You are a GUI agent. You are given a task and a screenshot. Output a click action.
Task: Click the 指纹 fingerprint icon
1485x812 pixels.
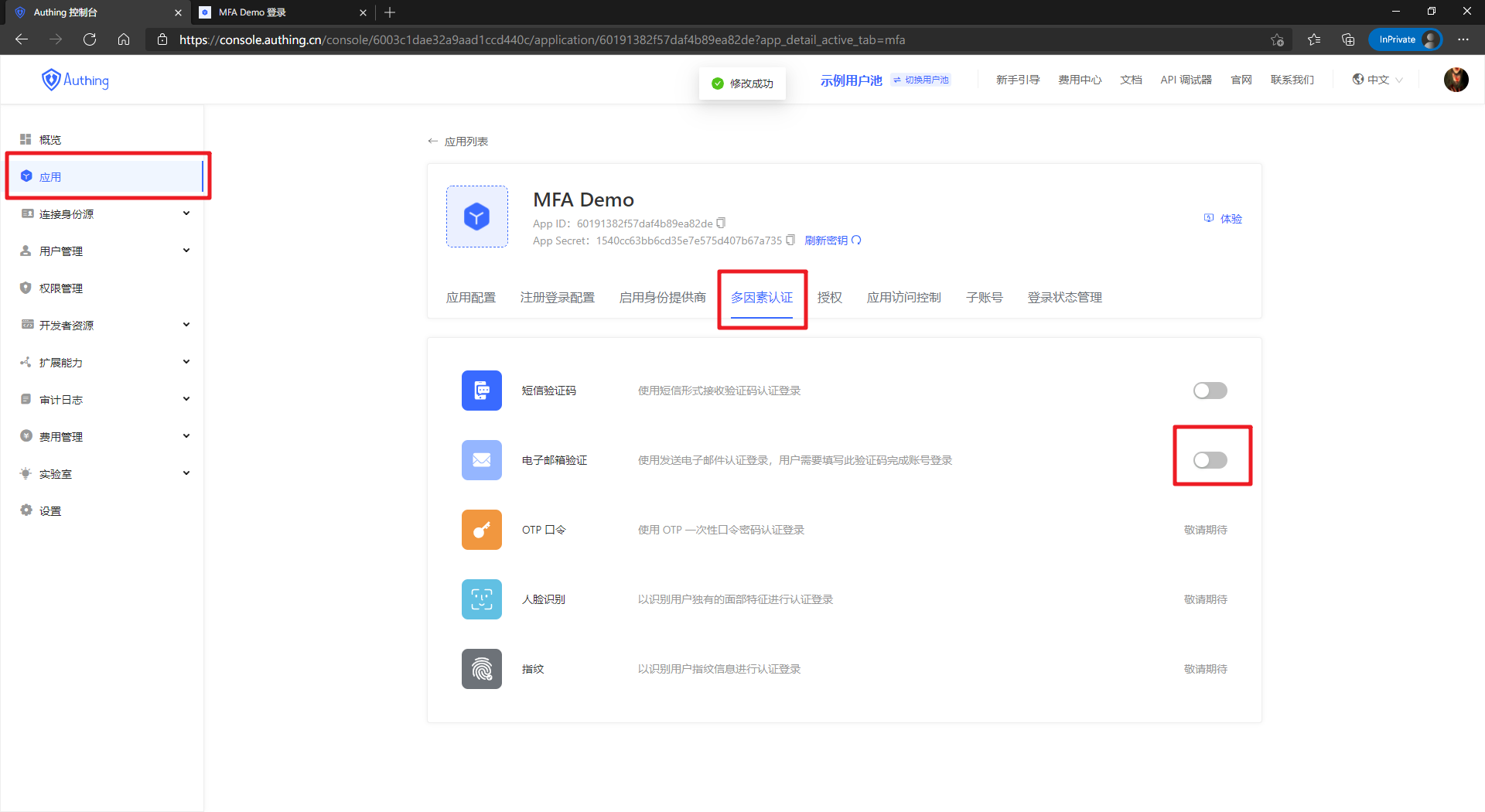point(482,669)
